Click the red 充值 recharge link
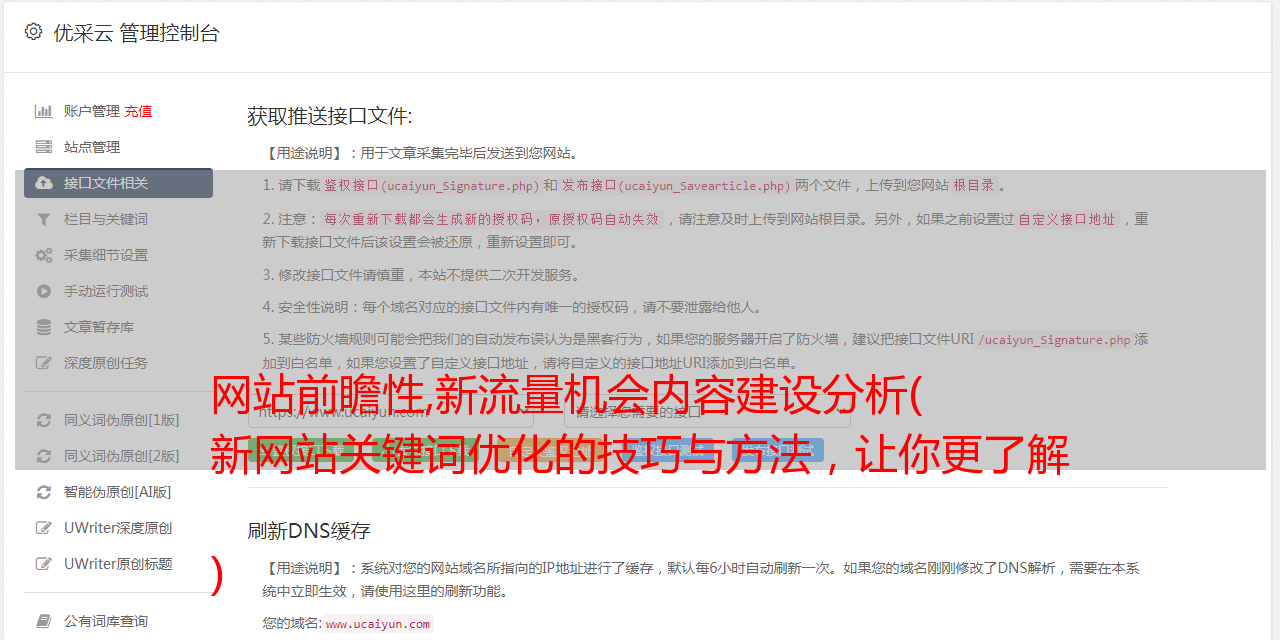1280x640 pixels. click(x=138, y=111)
